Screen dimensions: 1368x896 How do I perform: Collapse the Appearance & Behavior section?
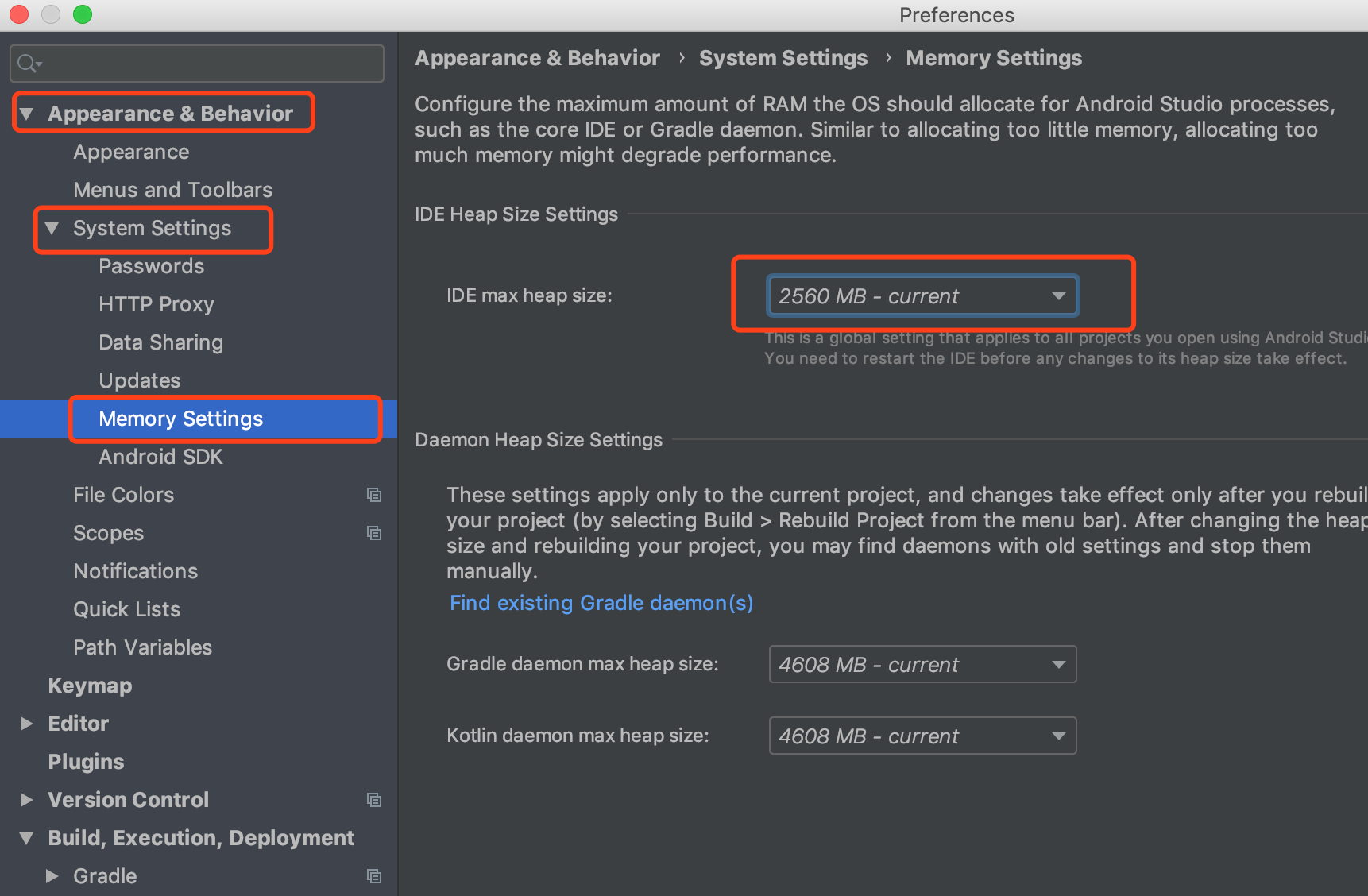pos(27,114)
